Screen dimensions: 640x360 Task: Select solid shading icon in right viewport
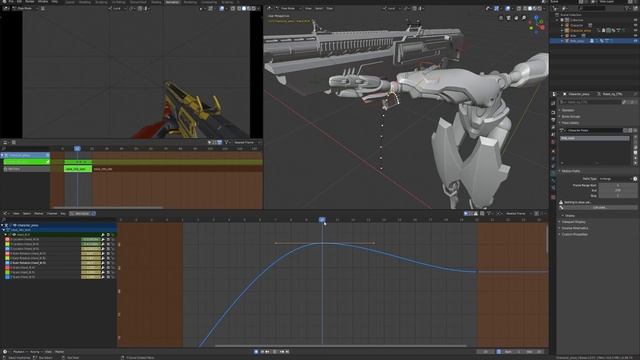pos(530,8)
